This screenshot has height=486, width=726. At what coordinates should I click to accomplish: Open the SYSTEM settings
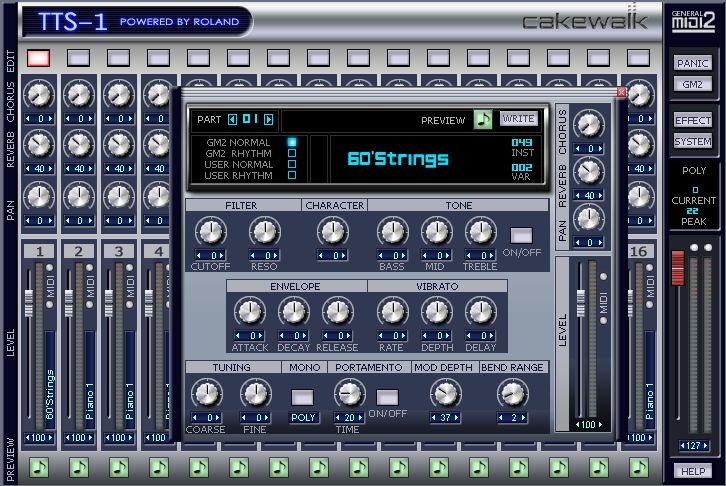click(693, 141)
